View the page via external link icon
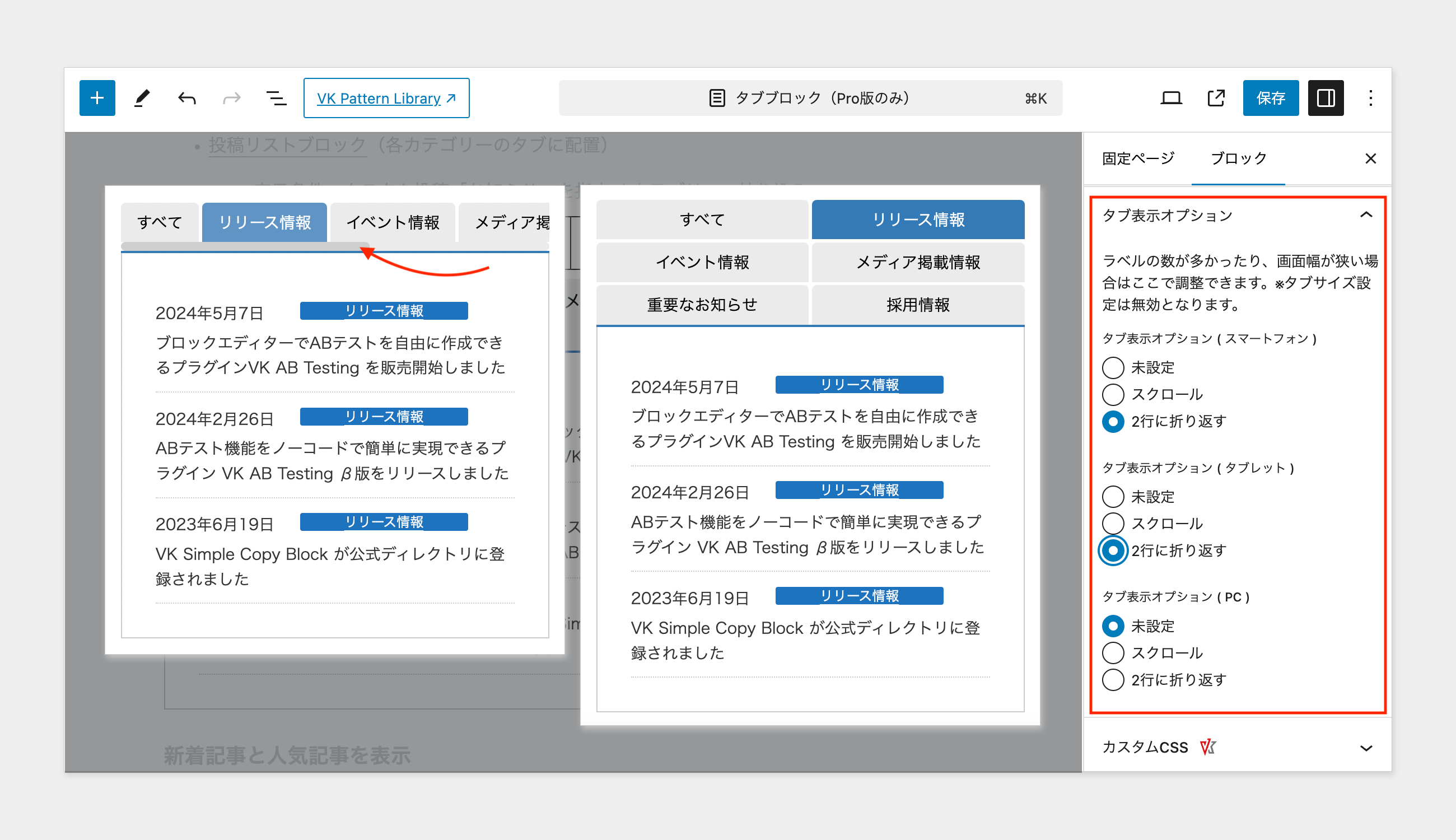 point(1215,98)
